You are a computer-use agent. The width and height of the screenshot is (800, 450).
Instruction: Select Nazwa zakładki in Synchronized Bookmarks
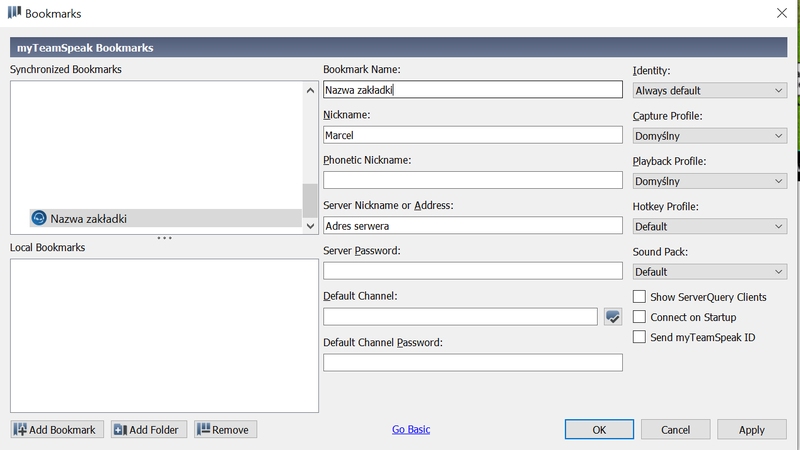165,218
